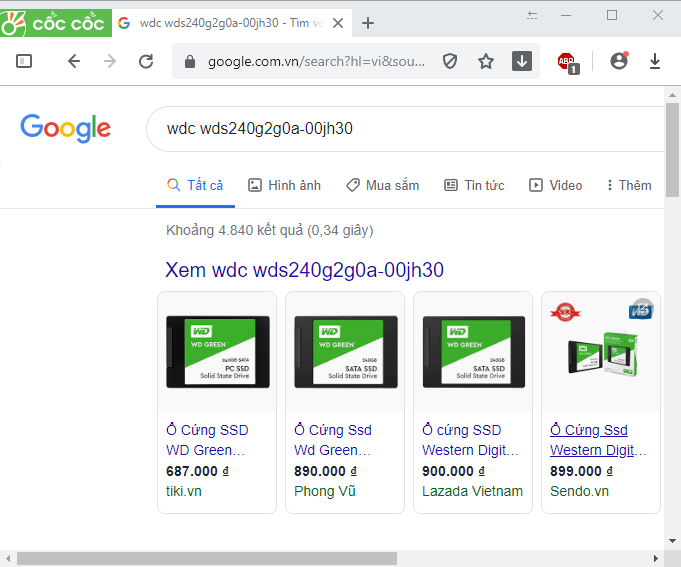Switch to Hình ảnh results tab
The image size is (681, 567).
pyautogui.click(x=284, y=185)
